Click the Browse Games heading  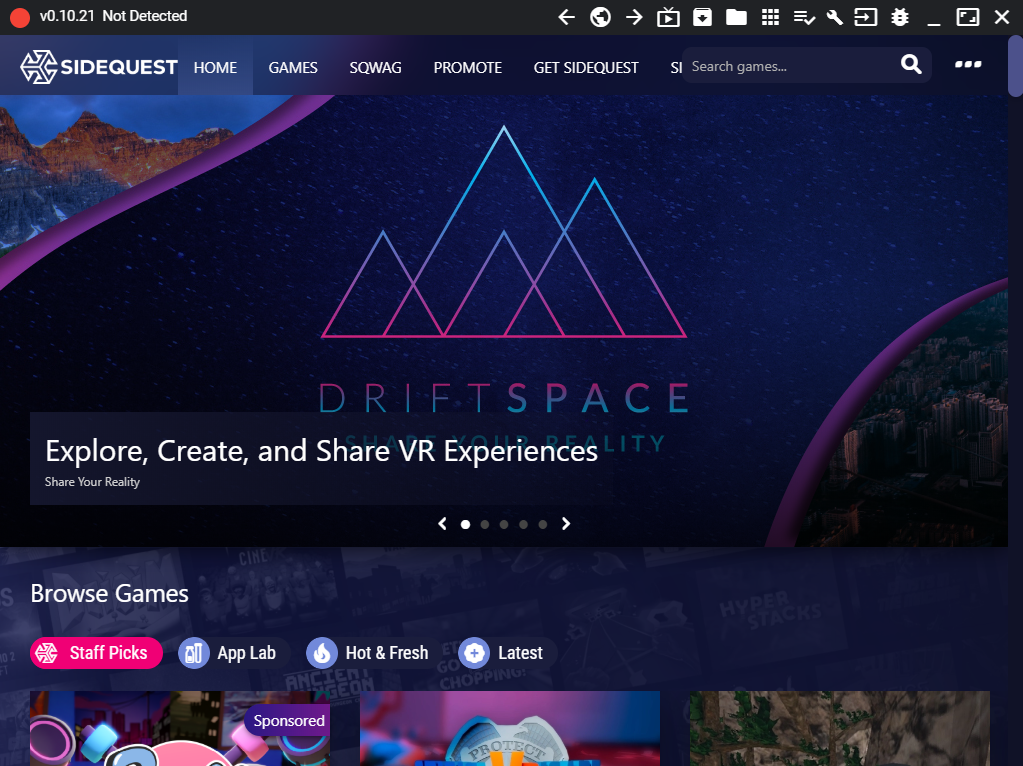coord(110,594)
